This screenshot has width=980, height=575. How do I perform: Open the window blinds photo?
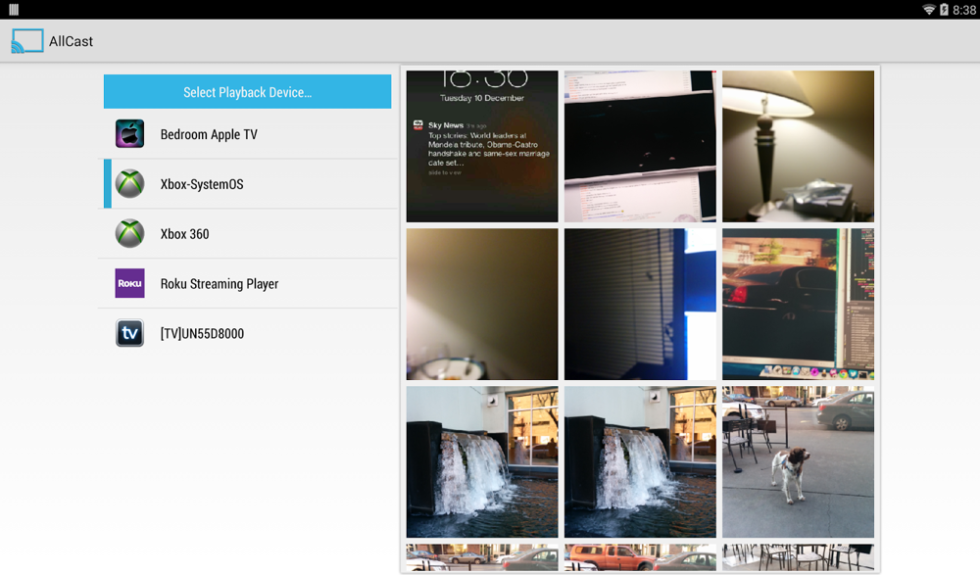[x=640, y=304]
